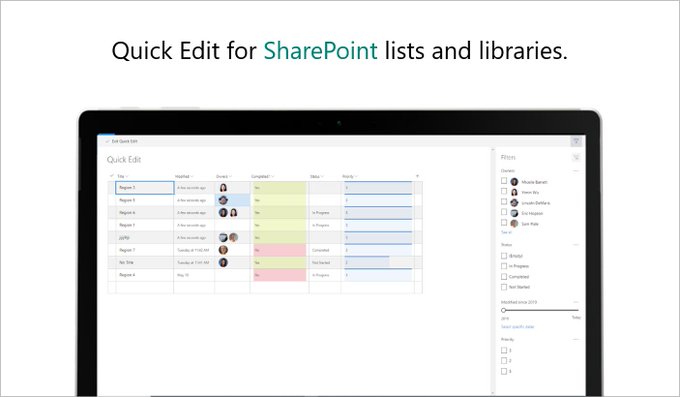Open the Modified column header dropdown
Image resolution: width=680 pixels, height=397 pixels.
(184, 176)
